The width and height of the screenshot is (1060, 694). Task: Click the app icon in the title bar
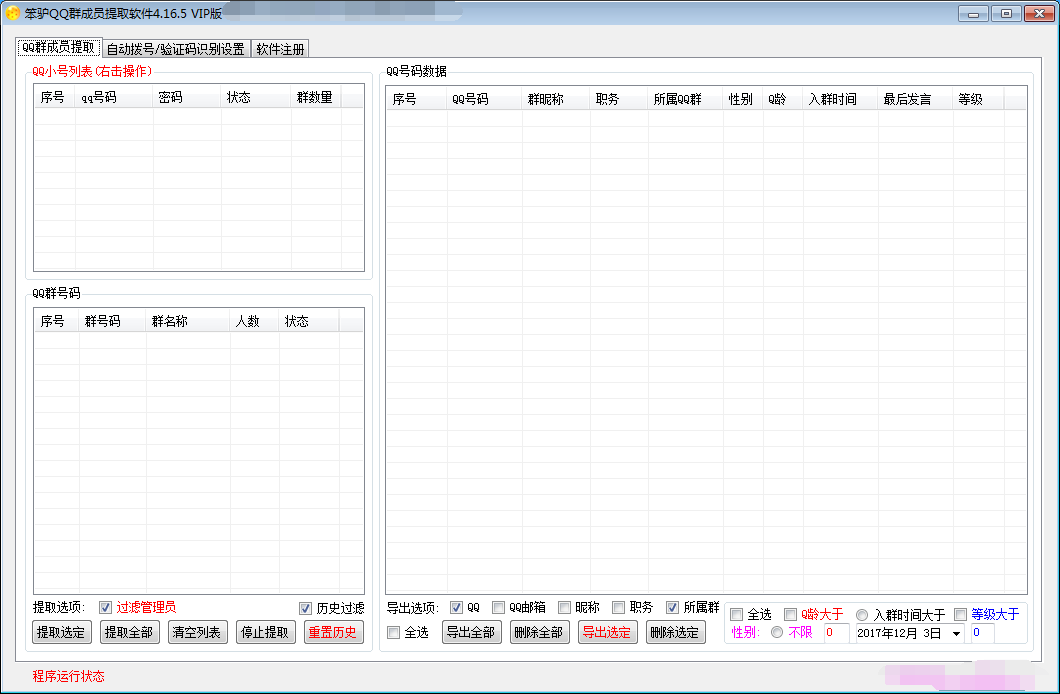click(12, 13)
